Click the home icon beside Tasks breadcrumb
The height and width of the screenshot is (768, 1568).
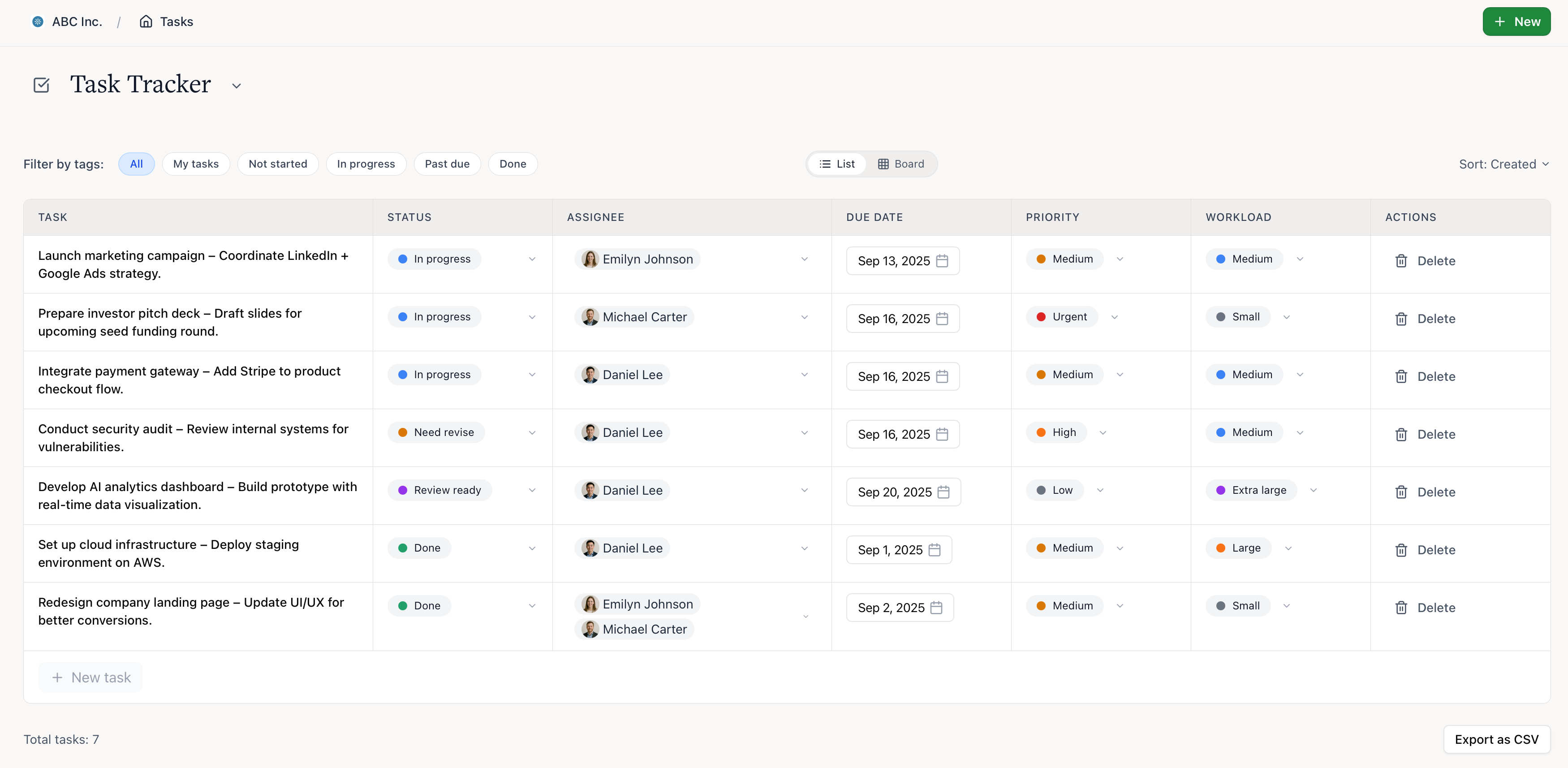[x=146, y=21]
